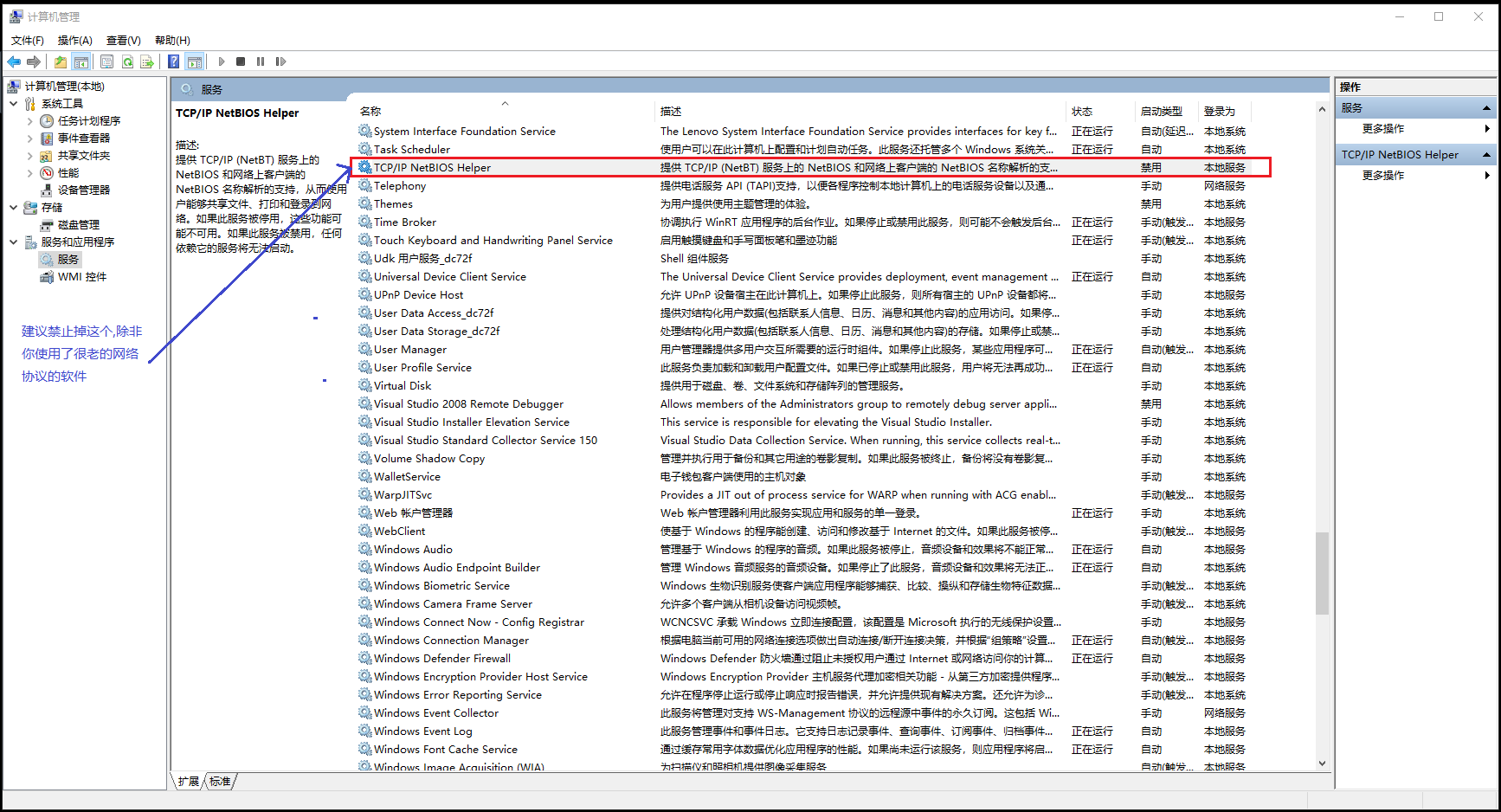Collapse the 系统工具 tree node

[x=14, y=104]
